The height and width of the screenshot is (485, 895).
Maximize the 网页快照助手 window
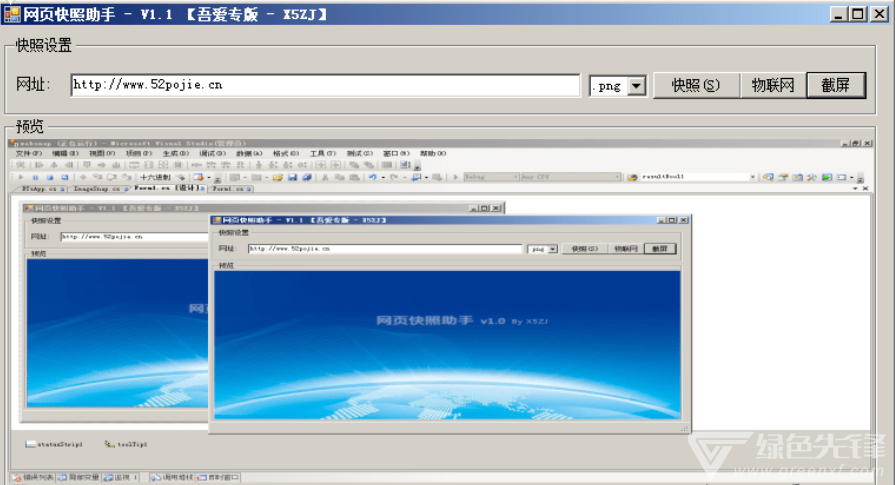pyautogui.click(x=857, y=14)
